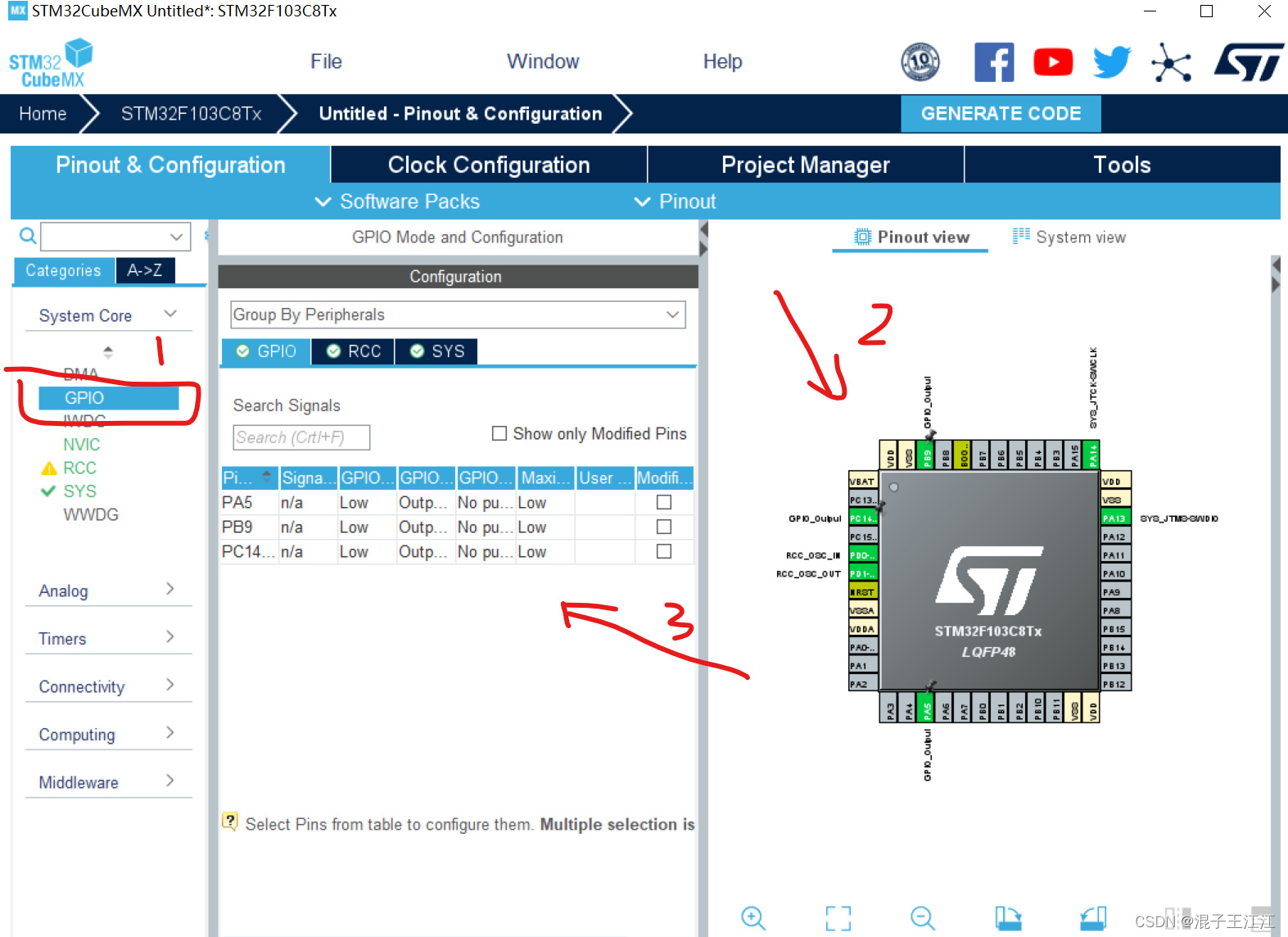This screenshot has height=937, width=1288.
Task: Open the category search combo box dropdown
Action: pos(176,237)
